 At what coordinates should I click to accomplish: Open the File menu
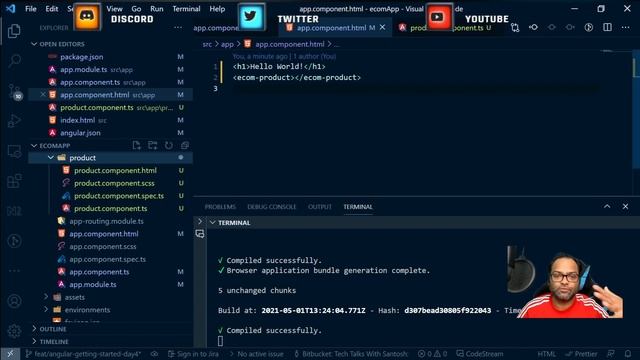pyautogui.click(x=31, y=9)
